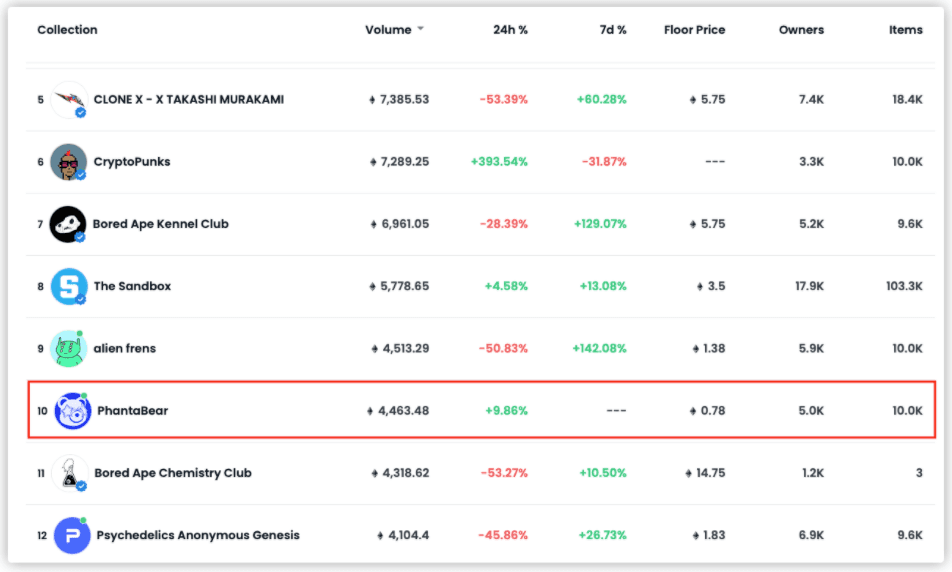Sort by the Items column header
This screenshot has height=572, width=952.
(x=905, y=30)
